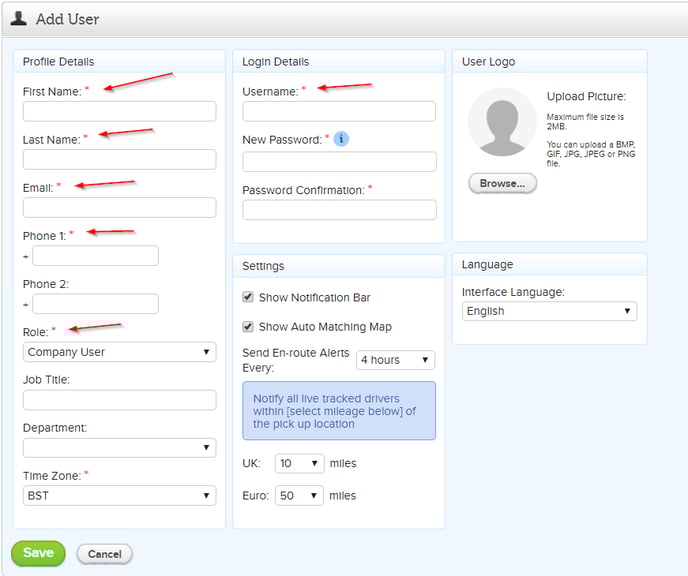Open the Euro miles dropdown

299,495
